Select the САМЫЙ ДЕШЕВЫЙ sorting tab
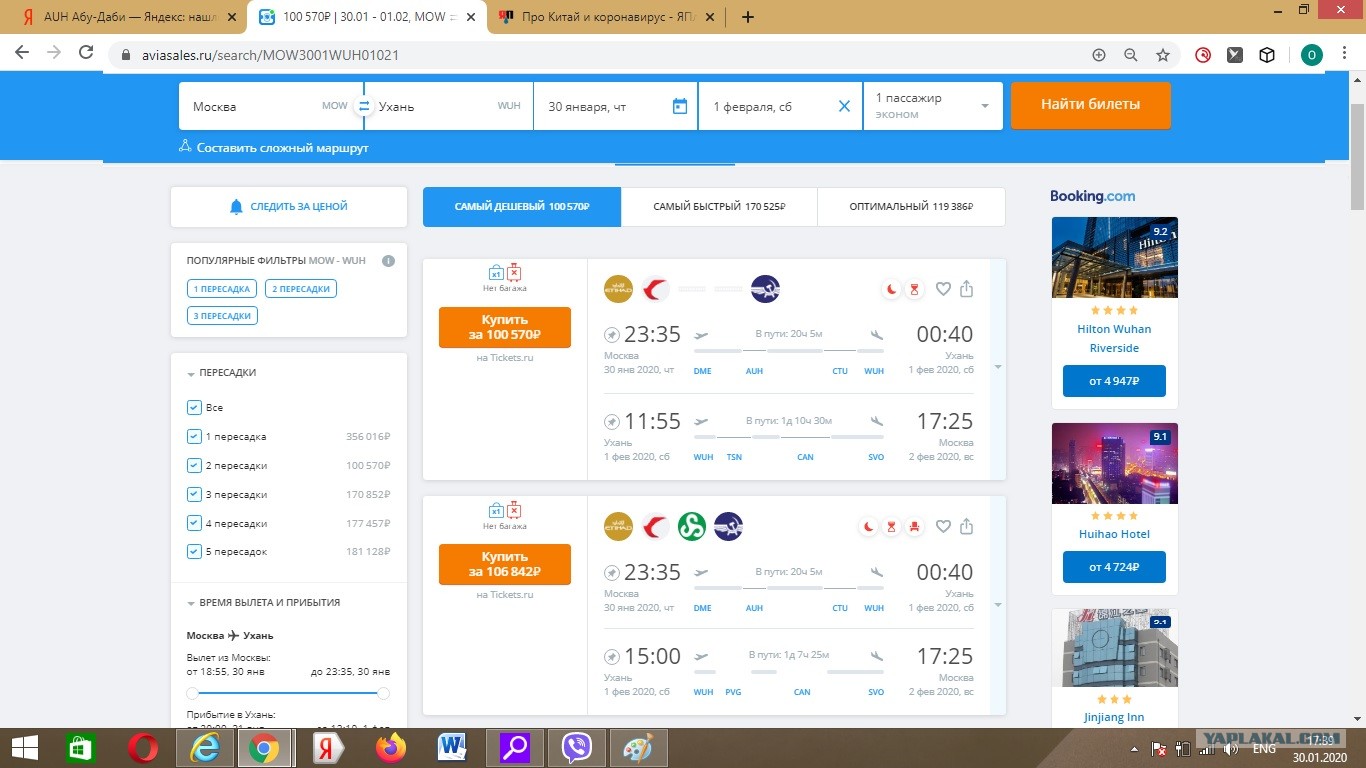The image size is (1366, 768). pyautogui.click(x=522, y=207)
